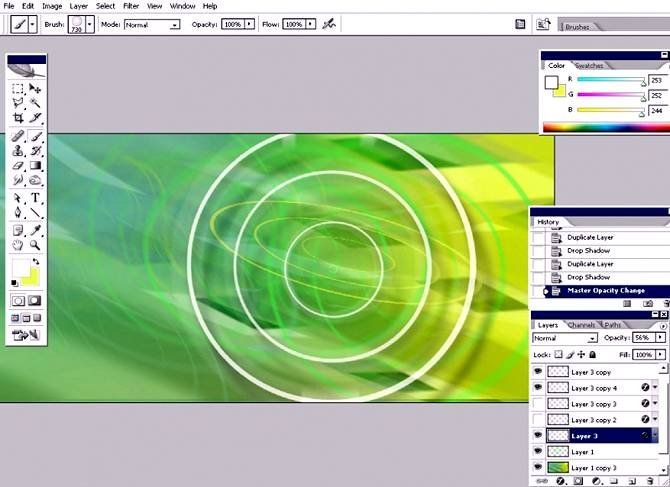Select the Eyedropper tool
This screenshot has height=487, width=670.
pos(35,229)
